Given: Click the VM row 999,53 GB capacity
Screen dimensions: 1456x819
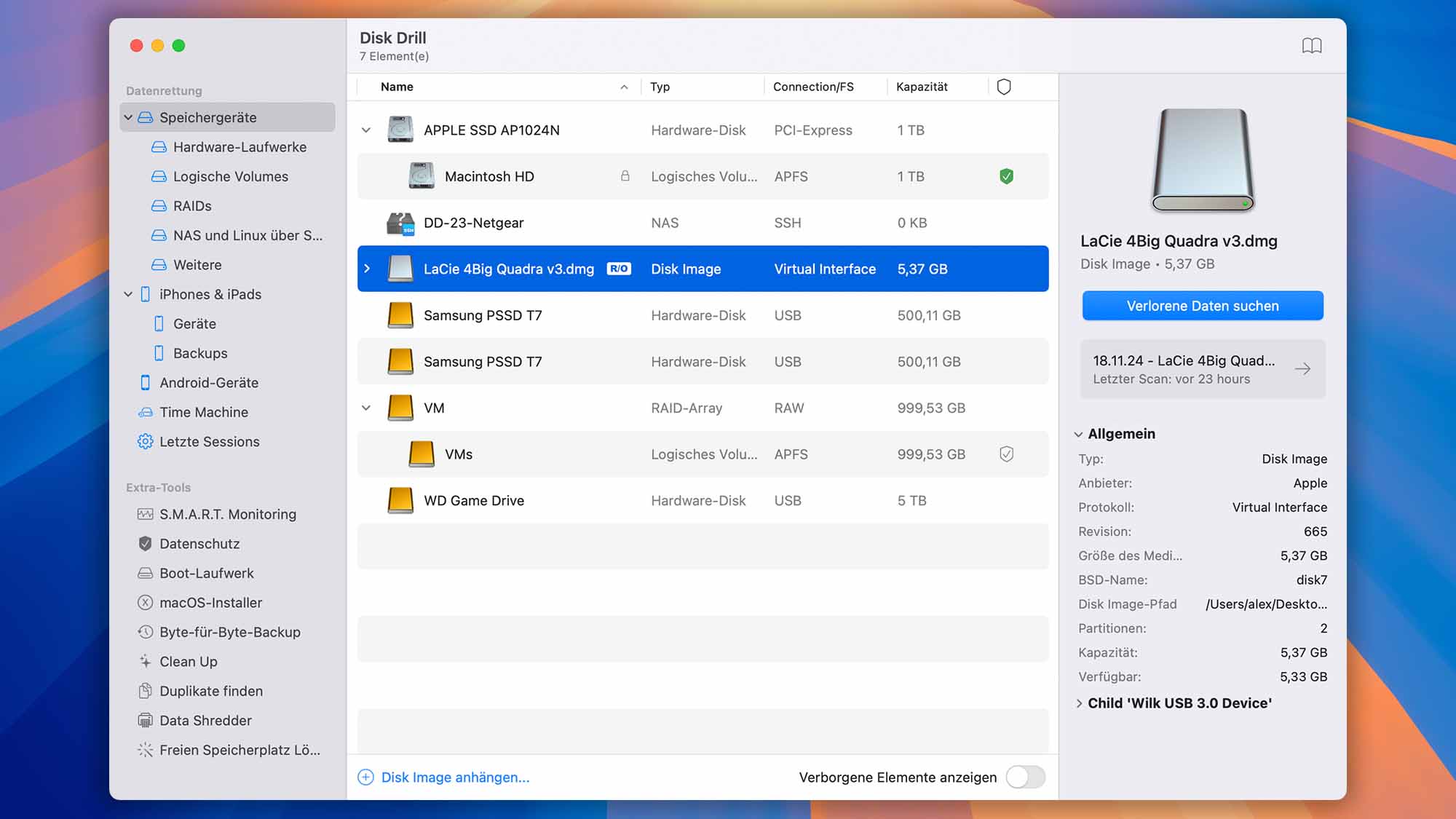Looking at the screenshot, I should [x=931, y=408].
